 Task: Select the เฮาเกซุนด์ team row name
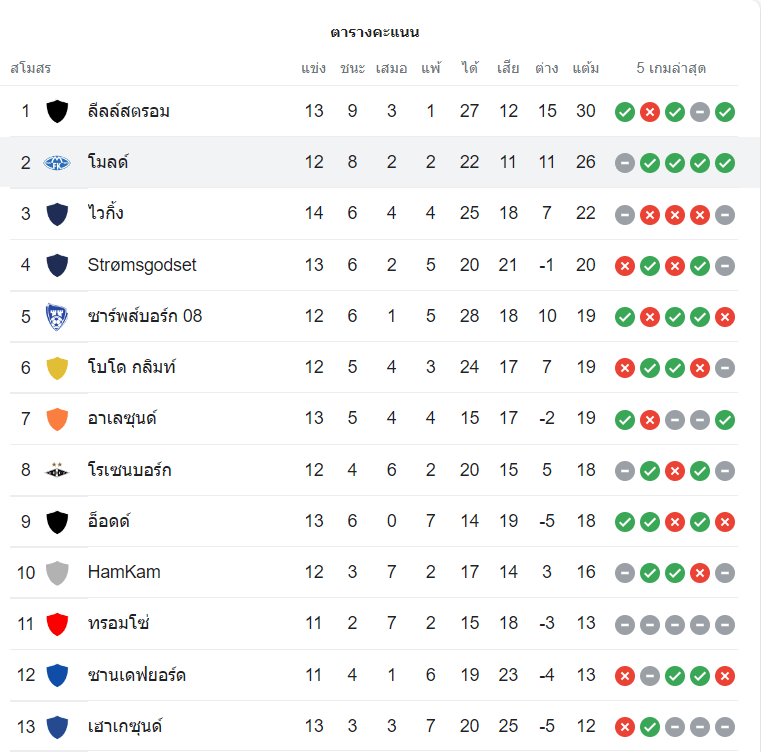(x=125, y=726)
